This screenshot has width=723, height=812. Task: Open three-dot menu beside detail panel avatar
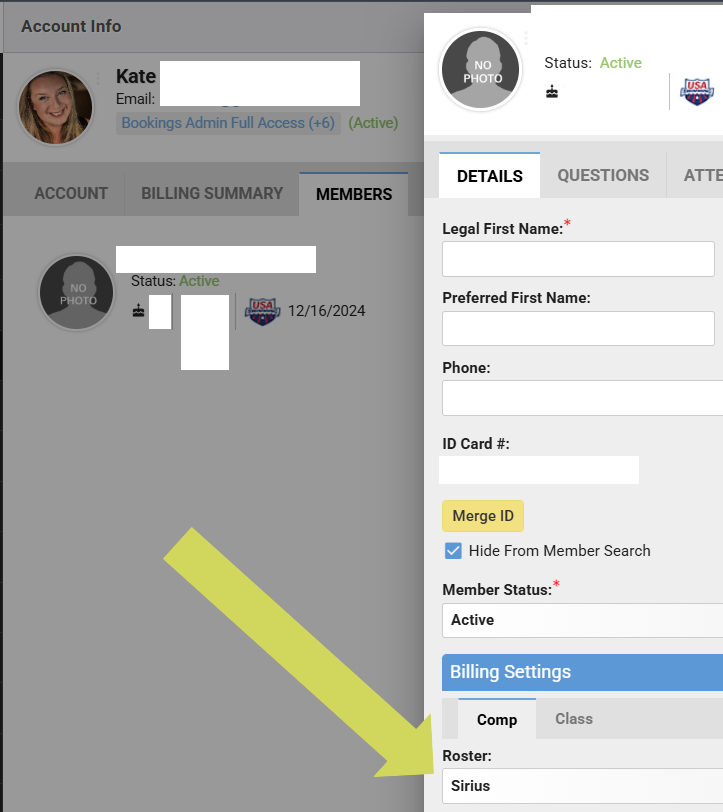tap(526, 38)
